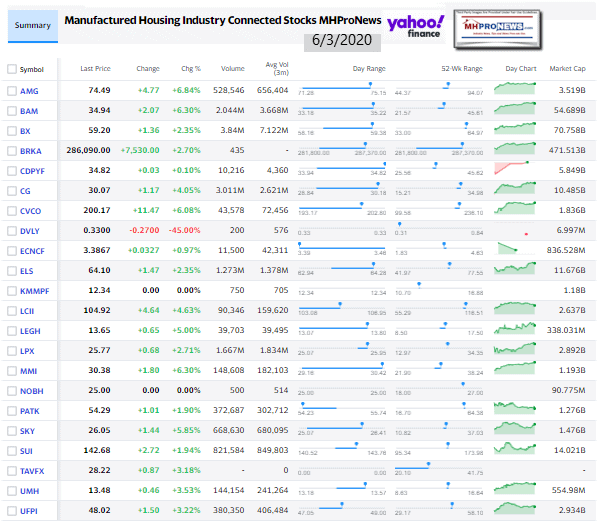The width and height of the screenshot is (598, 525).
Task: Open the DVLY symbol link
Action: [x=30, y=231]
